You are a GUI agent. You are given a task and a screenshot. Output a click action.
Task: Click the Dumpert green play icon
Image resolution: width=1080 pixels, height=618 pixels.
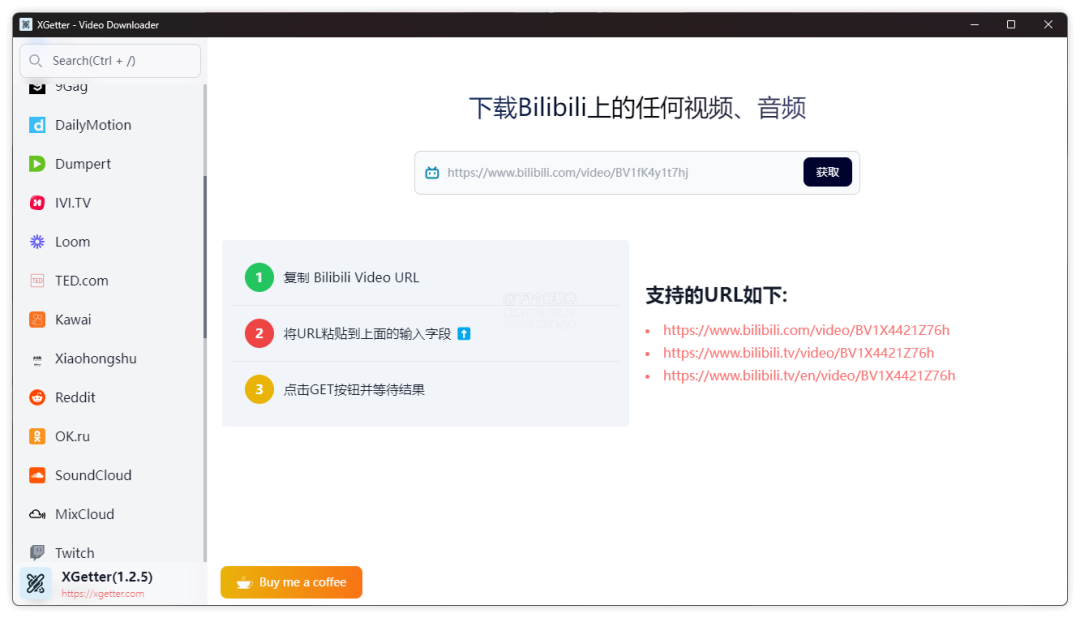[x=37, y=164]
